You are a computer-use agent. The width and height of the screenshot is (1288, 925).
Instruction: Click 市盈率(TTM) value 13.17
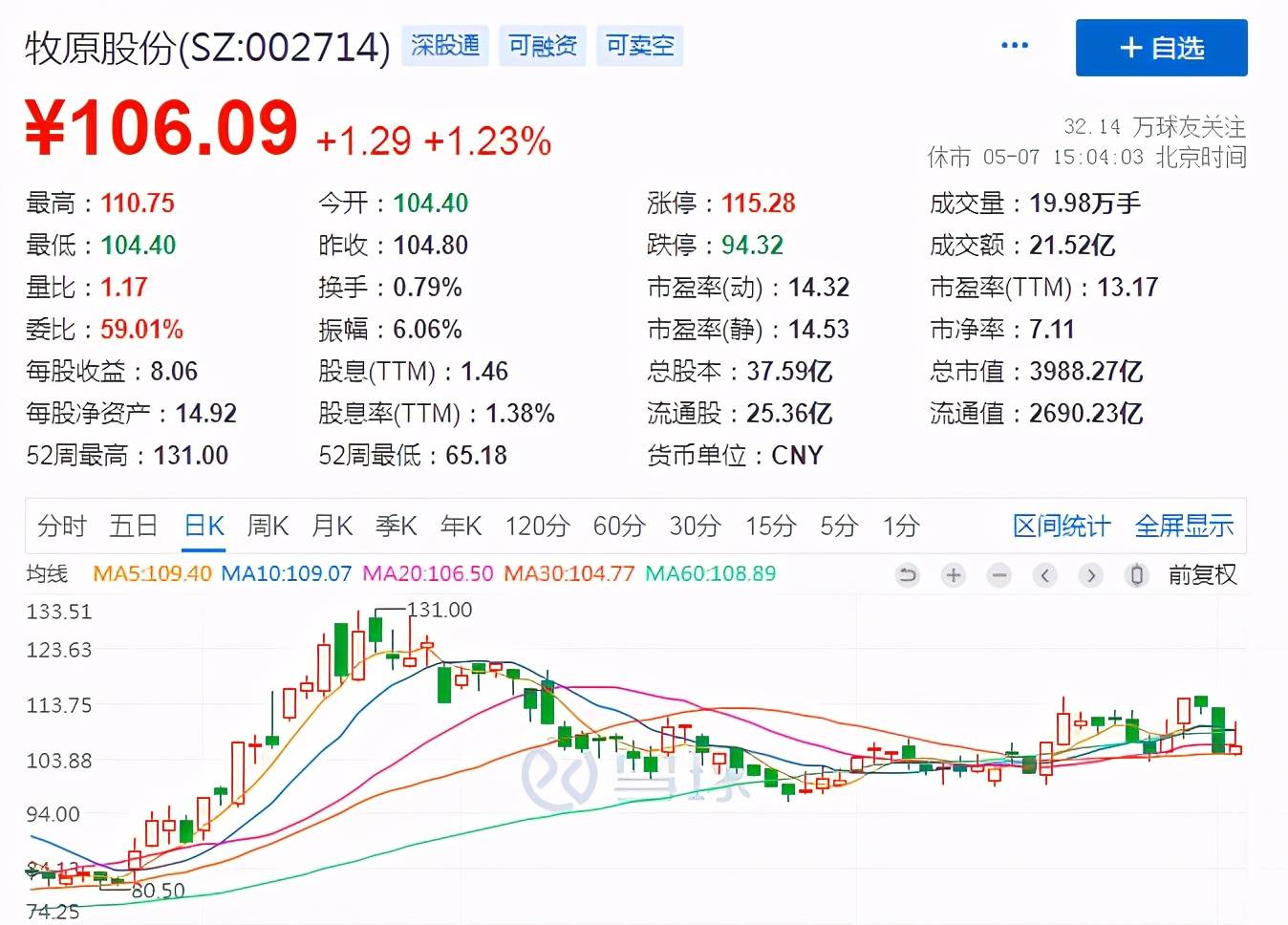[x=1127, y=287]
